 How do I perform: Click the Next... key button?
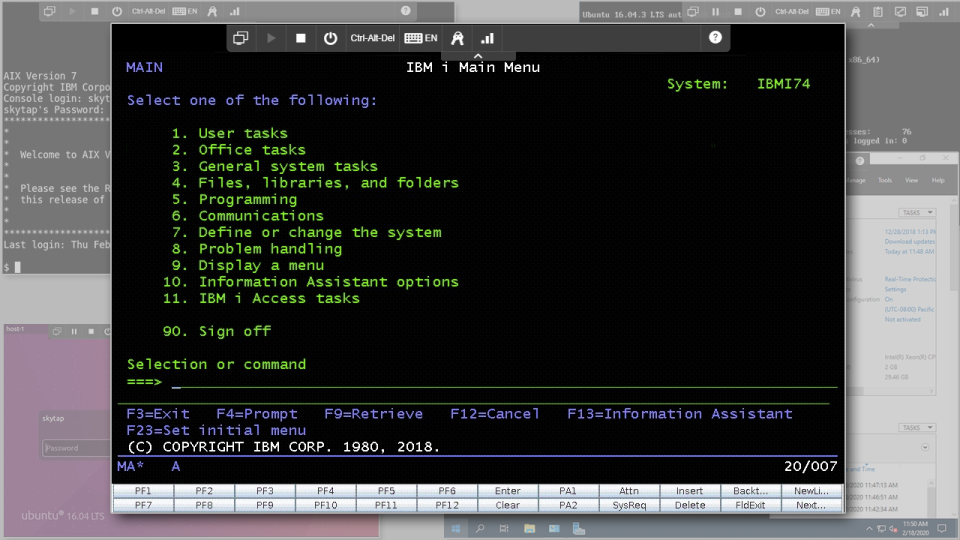[811, 505]
